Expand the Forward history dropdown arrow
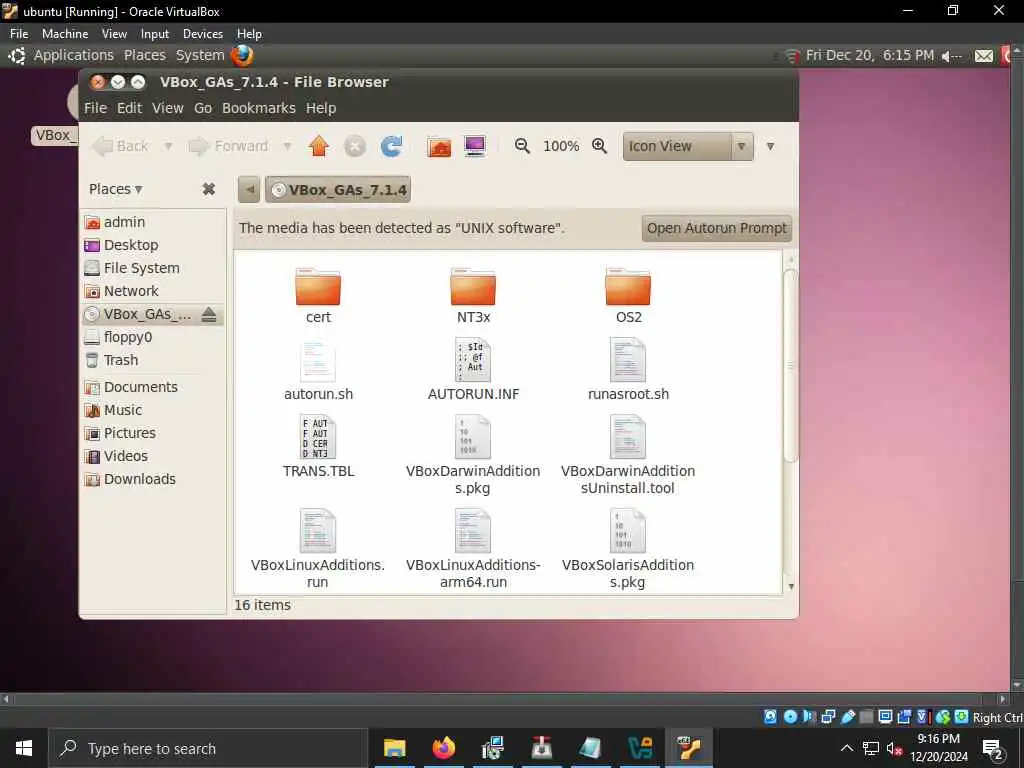The image size is (1024, 768). coord(287,146)
